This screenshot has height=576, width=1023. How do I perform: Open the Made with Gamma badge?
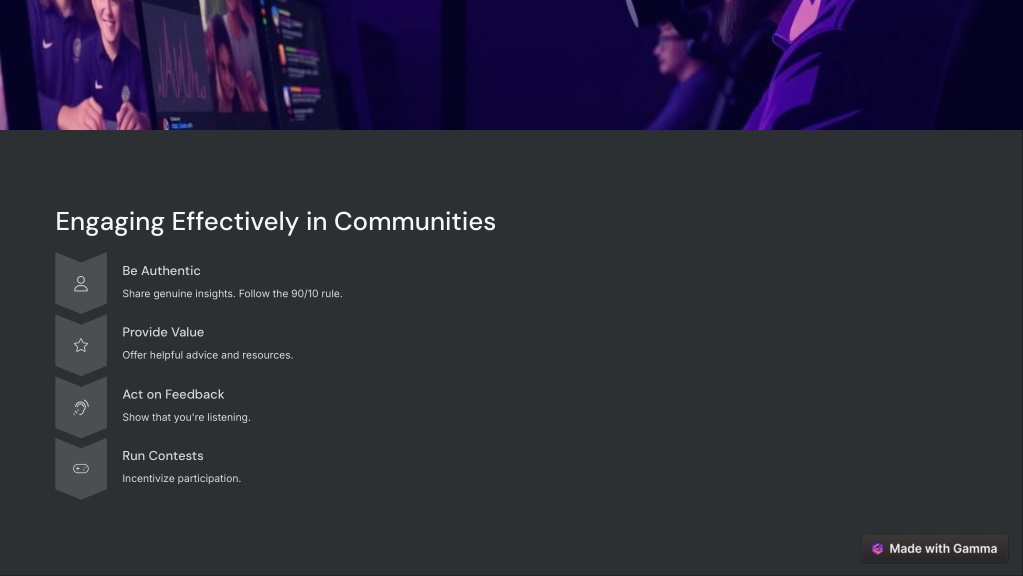click(934, 549)
